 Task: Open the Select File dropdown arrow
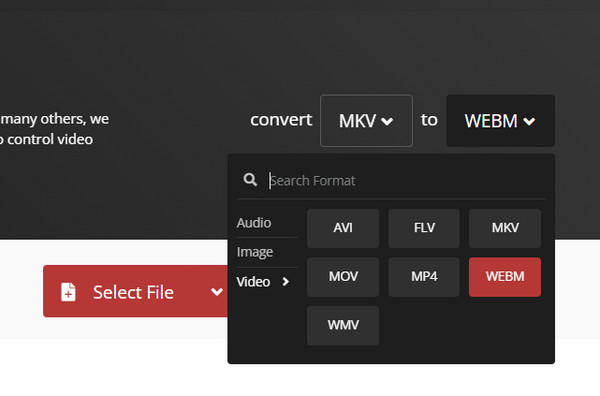click(217, 292)
